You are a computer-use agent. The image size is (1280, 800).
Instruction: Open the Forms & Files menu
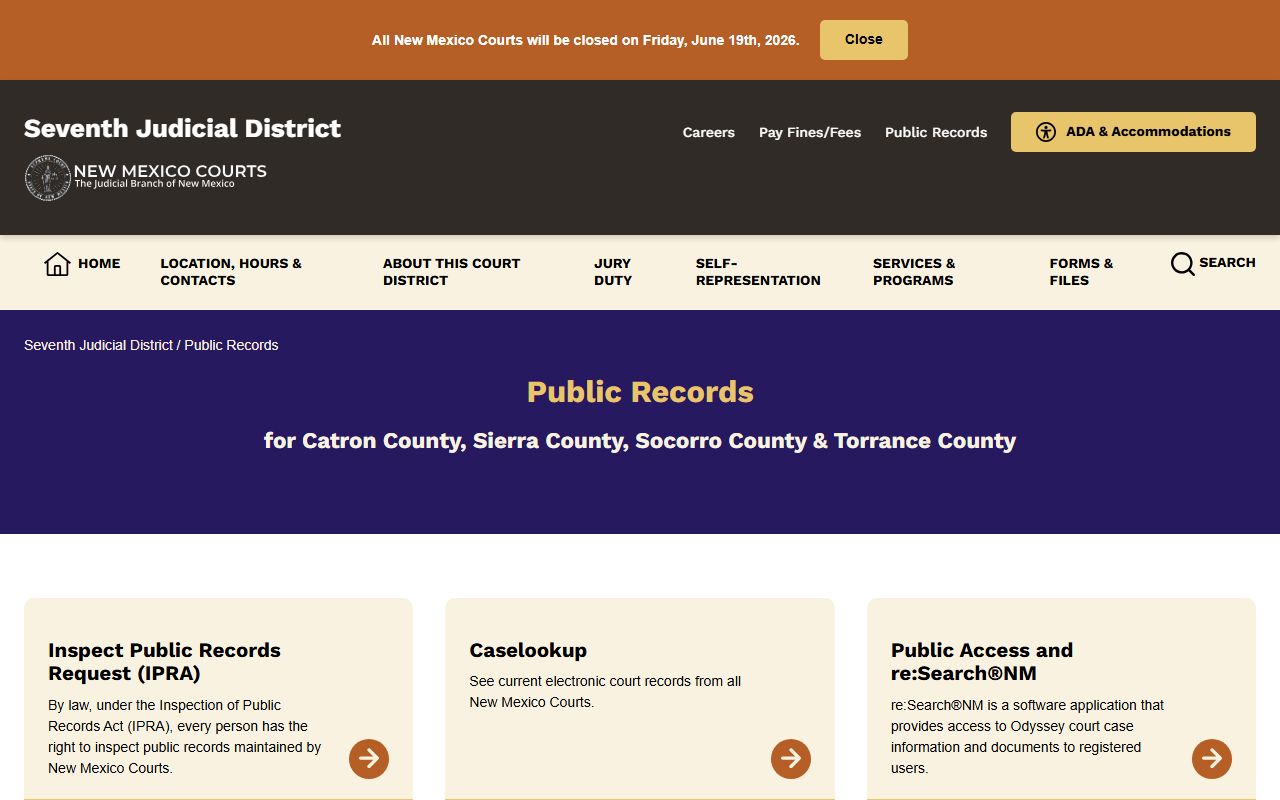click(1081, 272)
